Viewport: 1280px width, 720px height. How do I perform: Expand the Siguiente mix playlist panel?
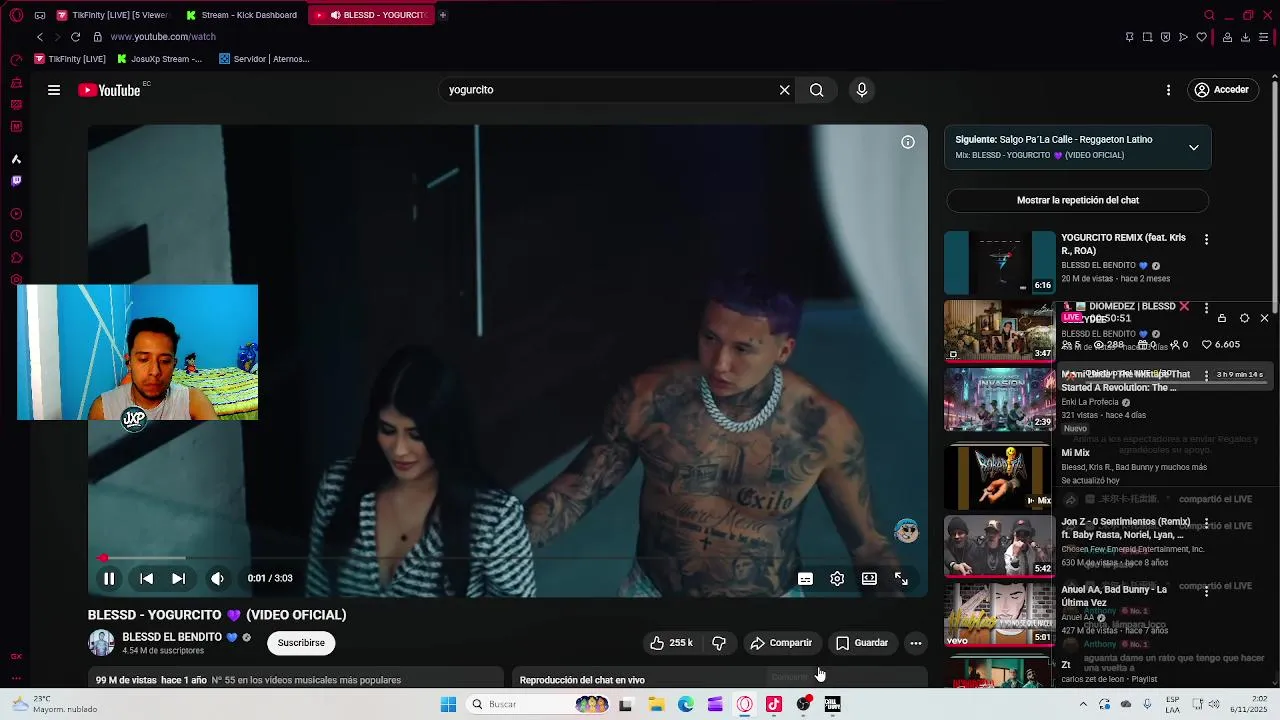[1193, 147]
